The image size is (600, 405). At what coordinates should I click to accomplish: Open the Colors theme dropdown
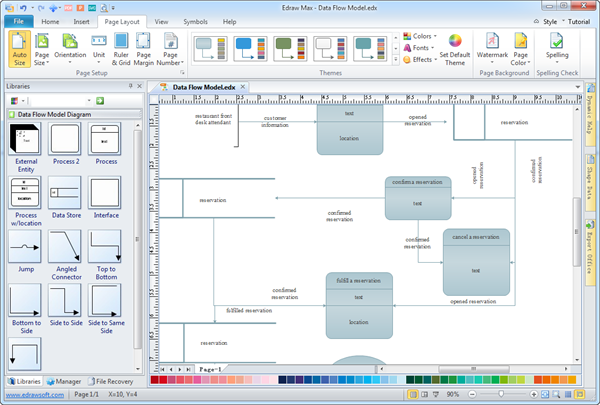pyautogui.click(x=421, y=36)
